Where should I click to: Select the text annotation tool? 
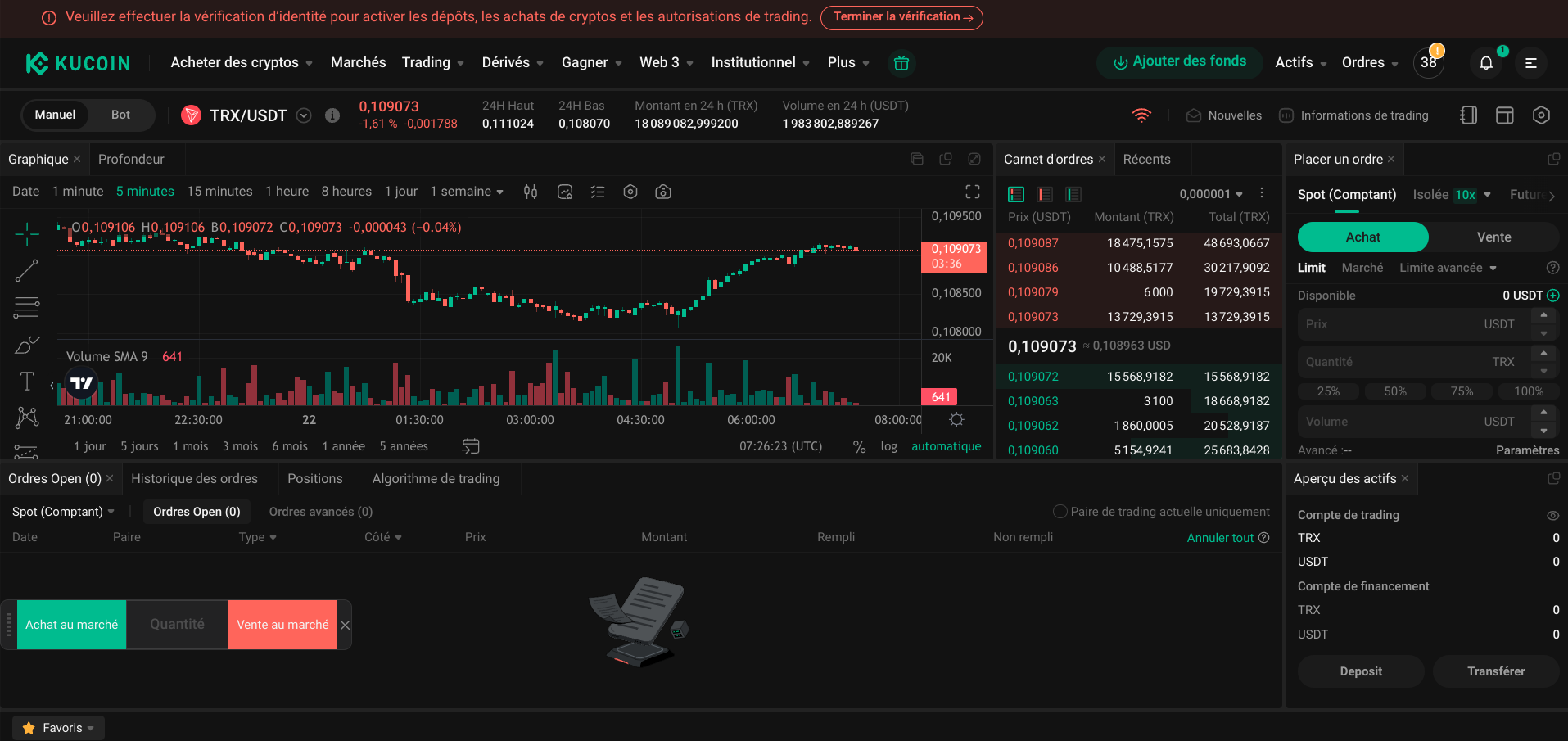click(27, 382)
